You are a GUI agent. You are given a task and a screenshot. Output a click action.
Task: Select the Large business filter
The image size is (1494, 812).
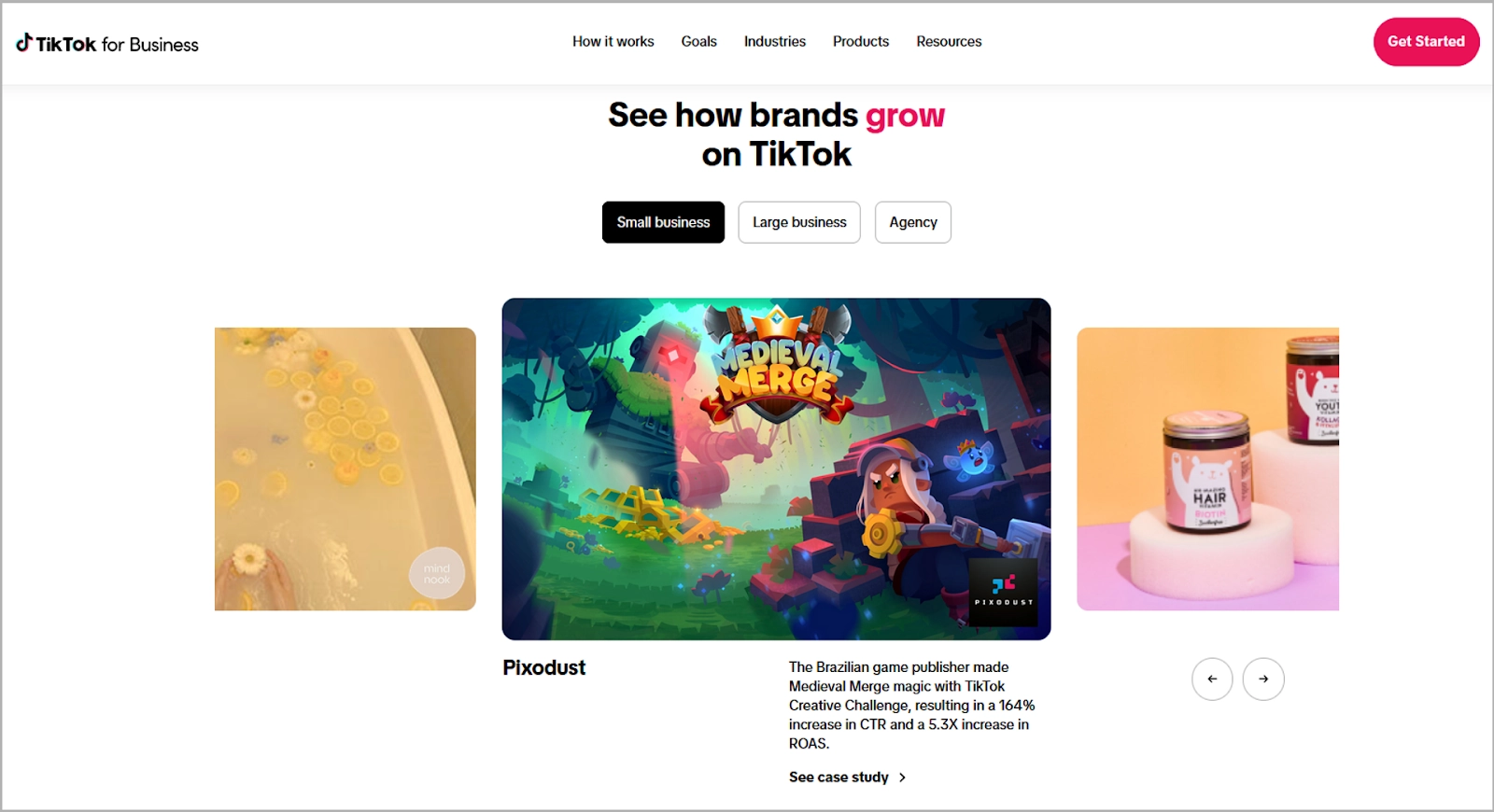799,222
